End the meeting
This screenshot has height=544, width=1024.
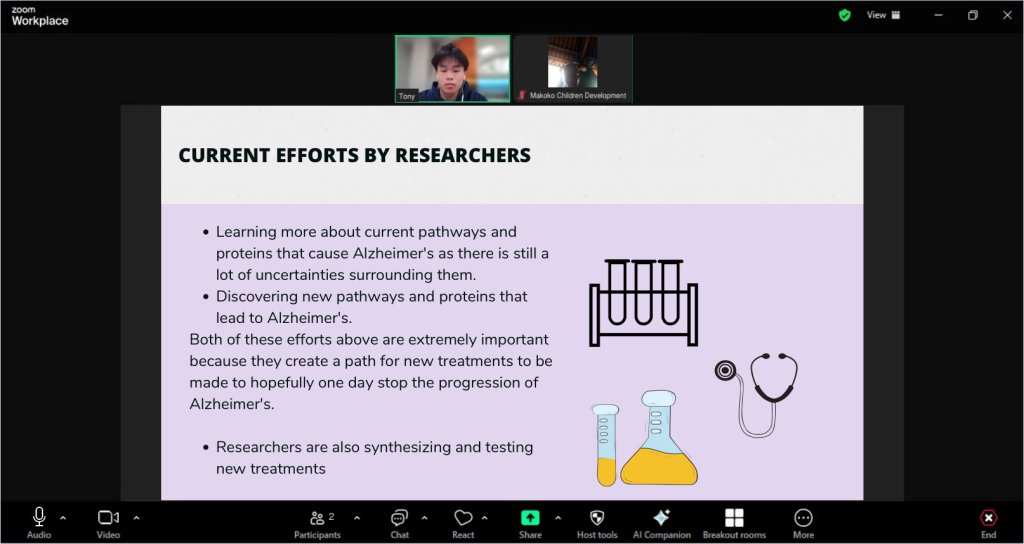[x=989, y=524]
